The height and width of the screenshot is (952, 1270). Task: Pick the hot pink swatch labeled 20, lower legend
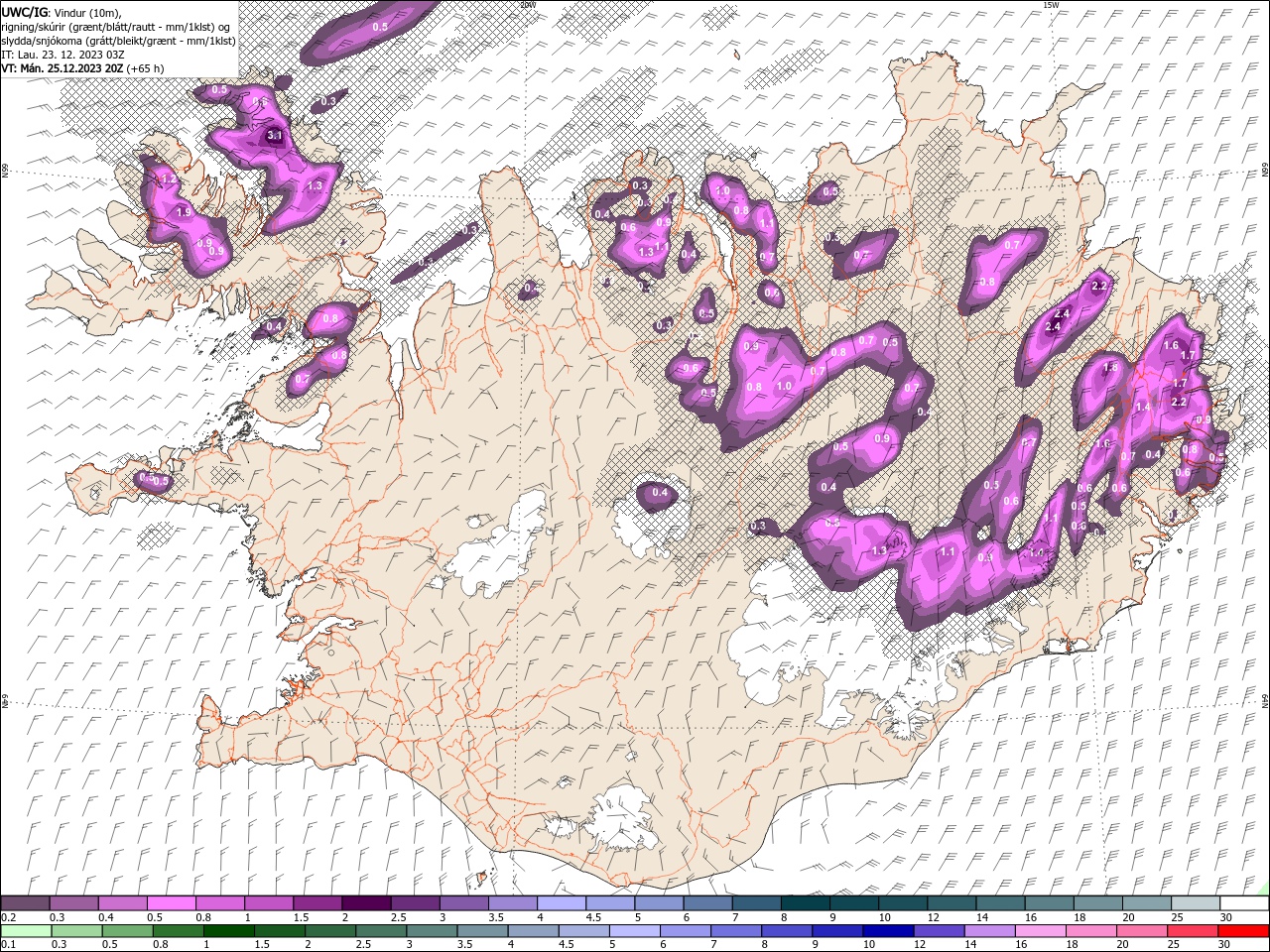(x=1141, y=931)
